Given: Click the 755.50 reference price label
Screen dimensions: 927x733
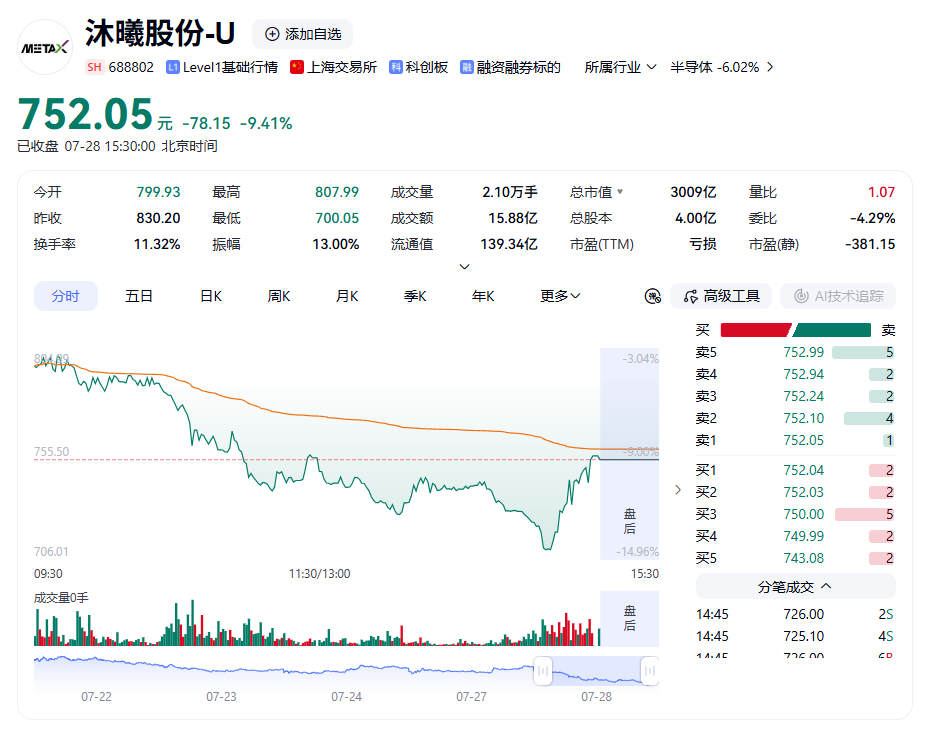Looking at the screenshot, I should tap(51, 452).
